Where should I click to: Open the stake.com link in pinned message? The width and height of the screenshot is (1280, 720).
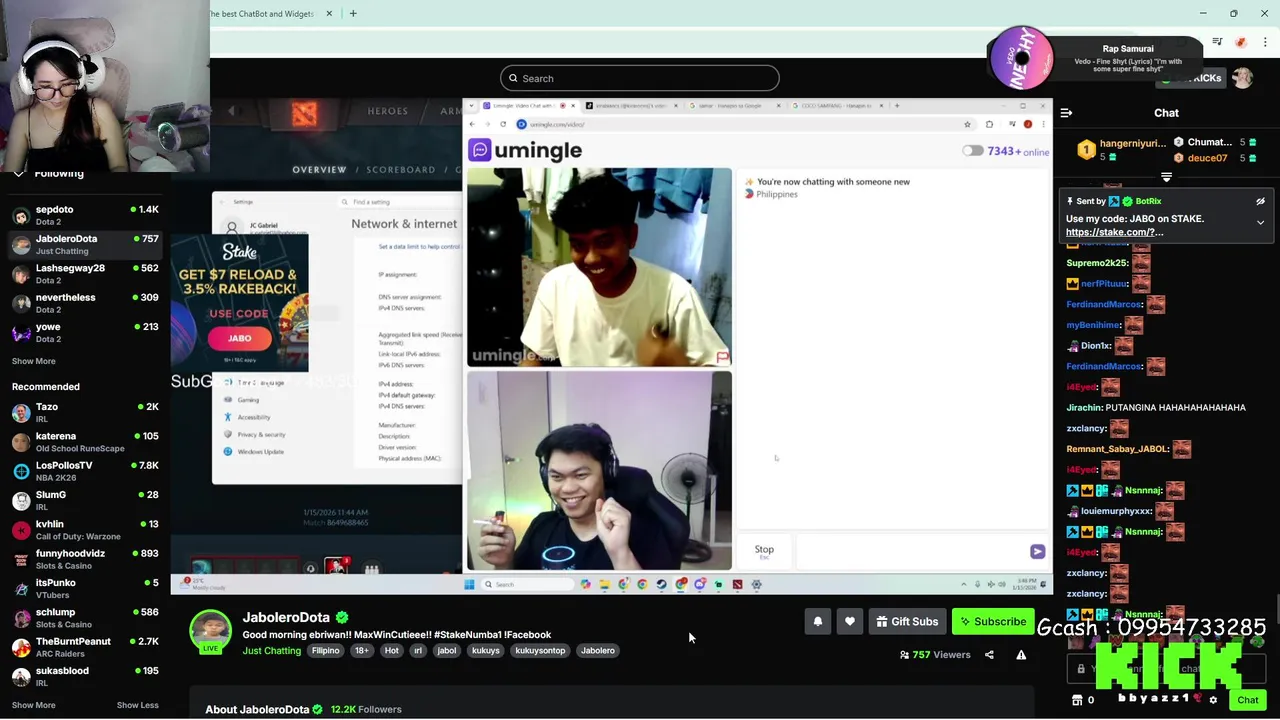point(1114,232)
